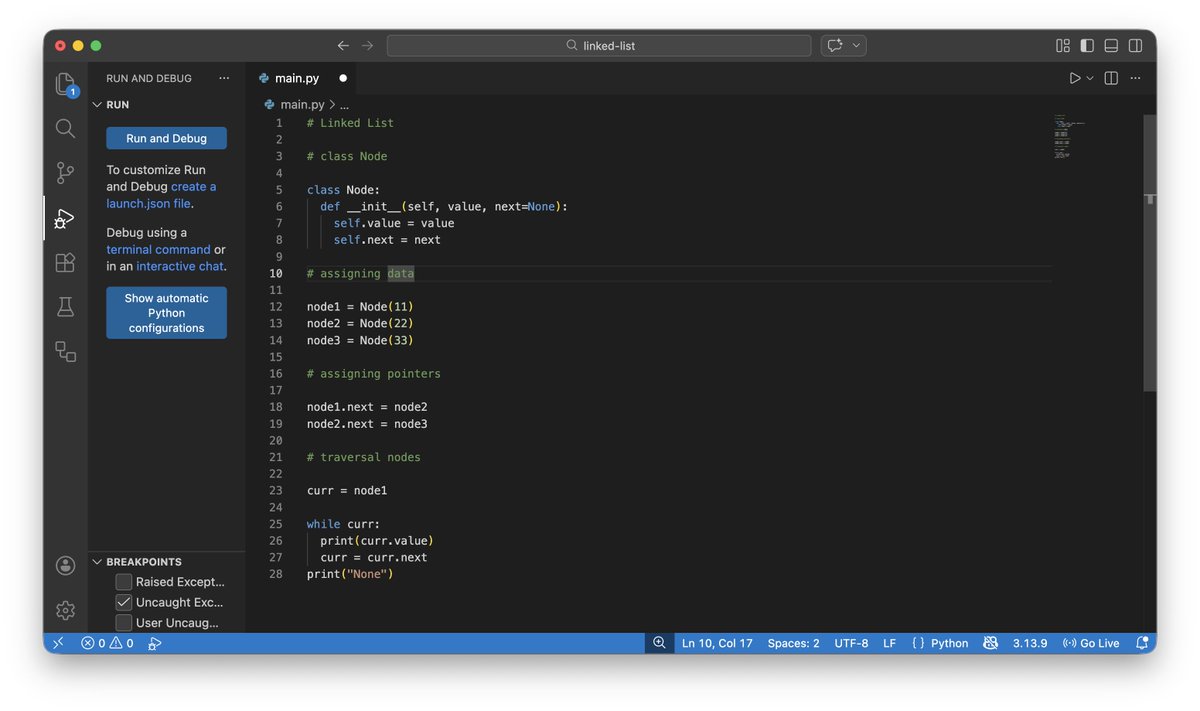Screen dimensions: 1200x711
Task: Open the Search view icon
Action: pyautogui.click(x=65, y=128)
